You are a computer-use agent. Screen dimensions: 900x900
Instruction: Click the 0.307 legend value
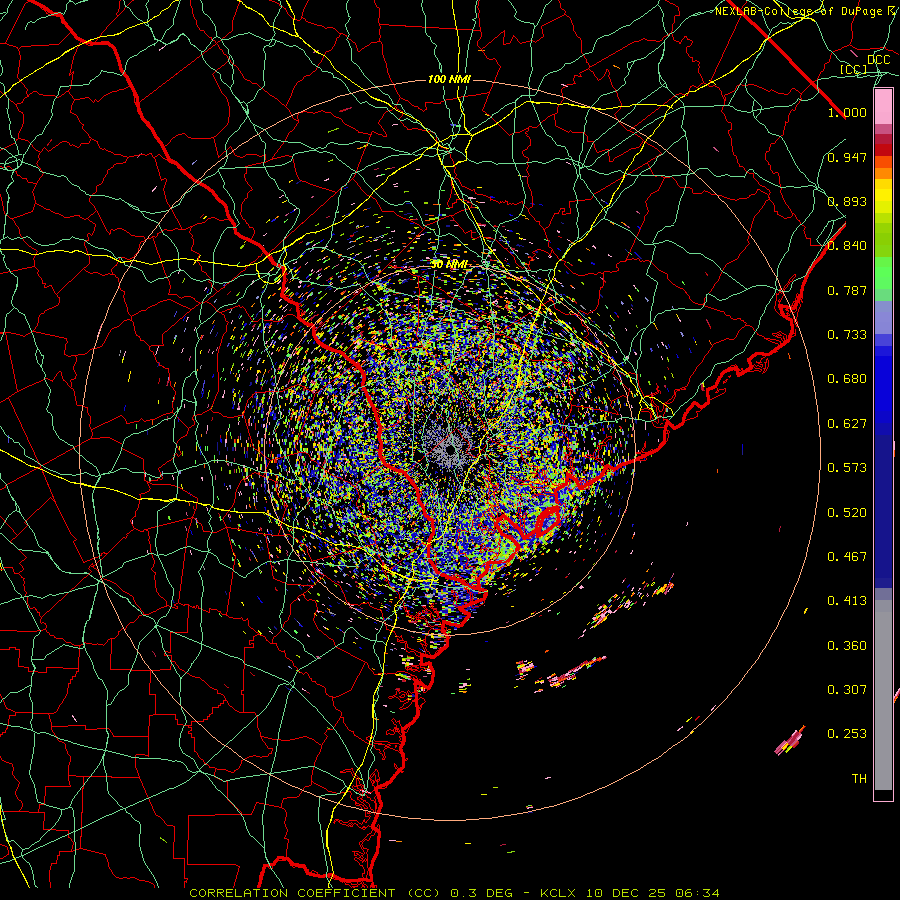click(847, 689)
